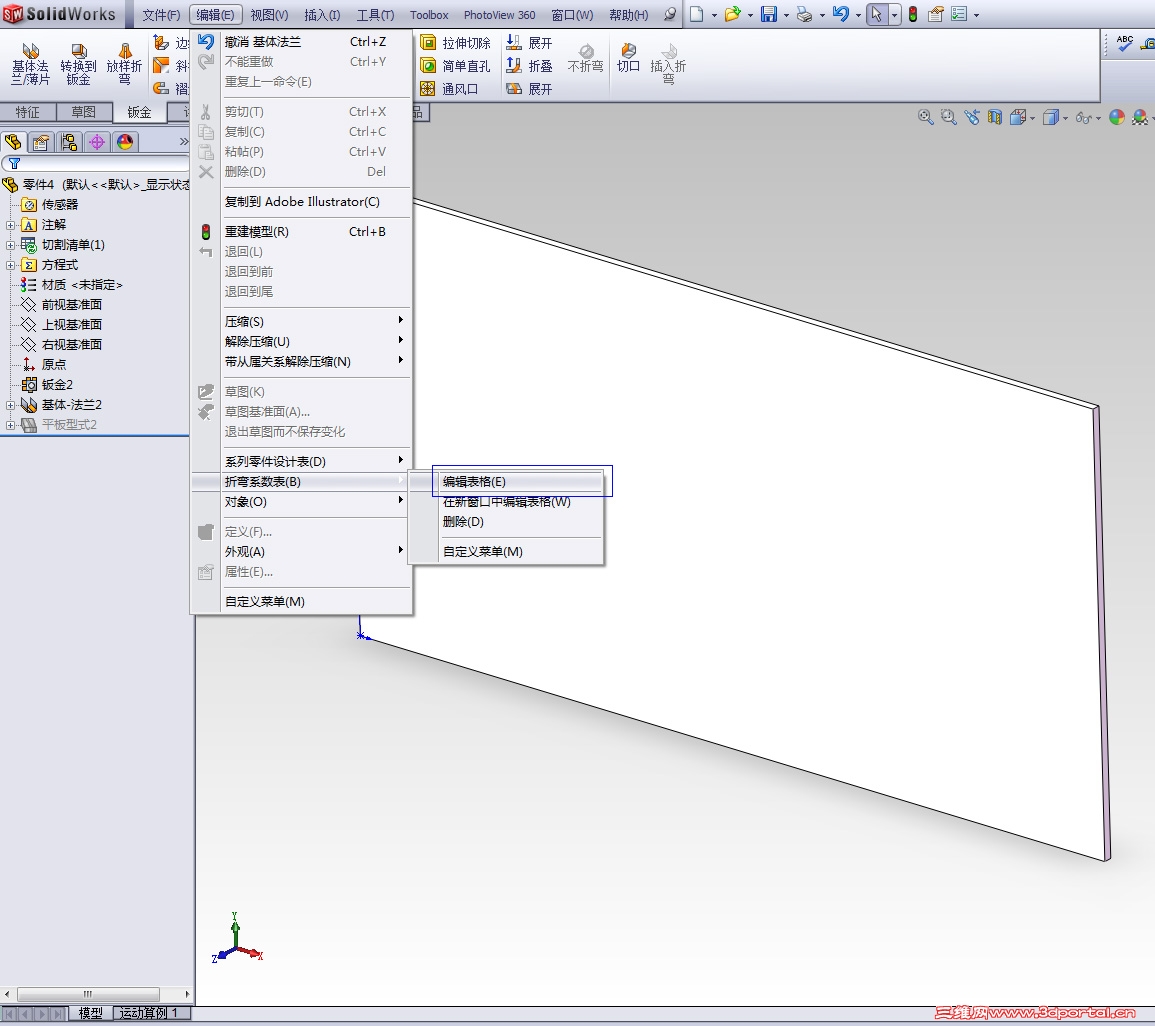The image size is (1155, 1026).
Task: Open dropdown arrow next to Undo icon
Action: point(858,15)
